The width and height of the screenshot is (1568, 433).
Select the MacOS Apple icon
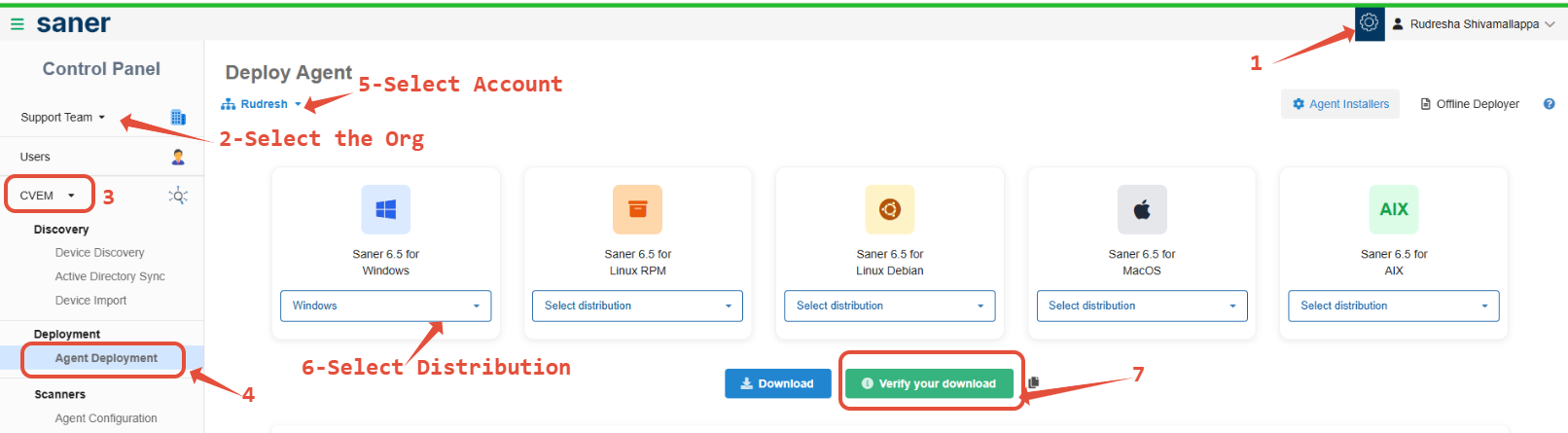tap(1142, 209)
